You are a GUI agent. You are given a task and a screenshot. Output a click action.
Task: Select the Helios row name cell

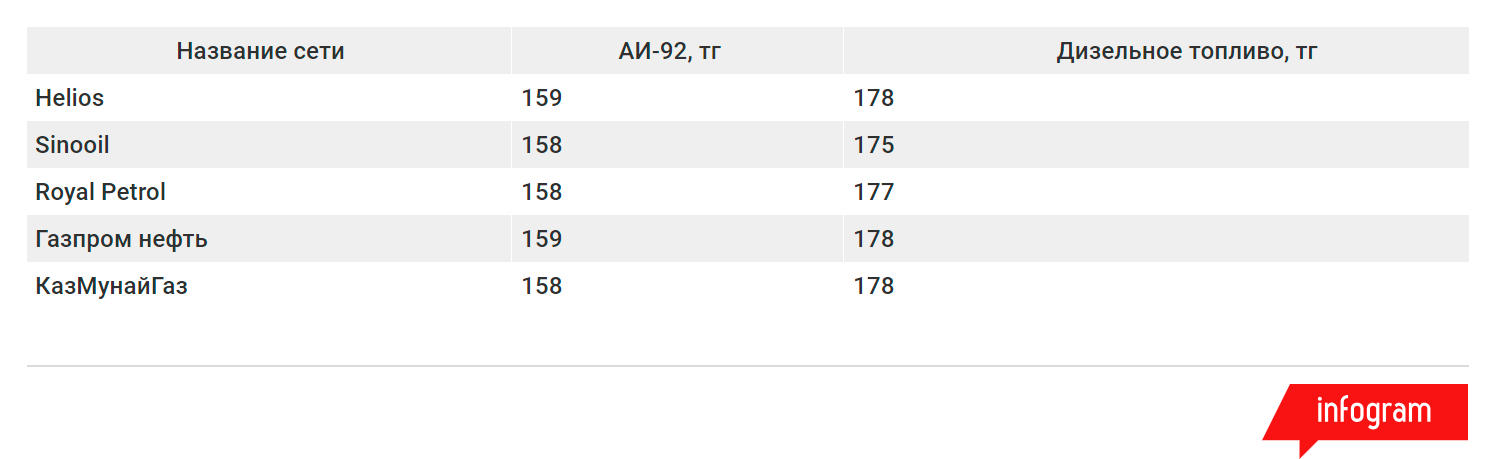pyautogui.click(x=70, y=98)
